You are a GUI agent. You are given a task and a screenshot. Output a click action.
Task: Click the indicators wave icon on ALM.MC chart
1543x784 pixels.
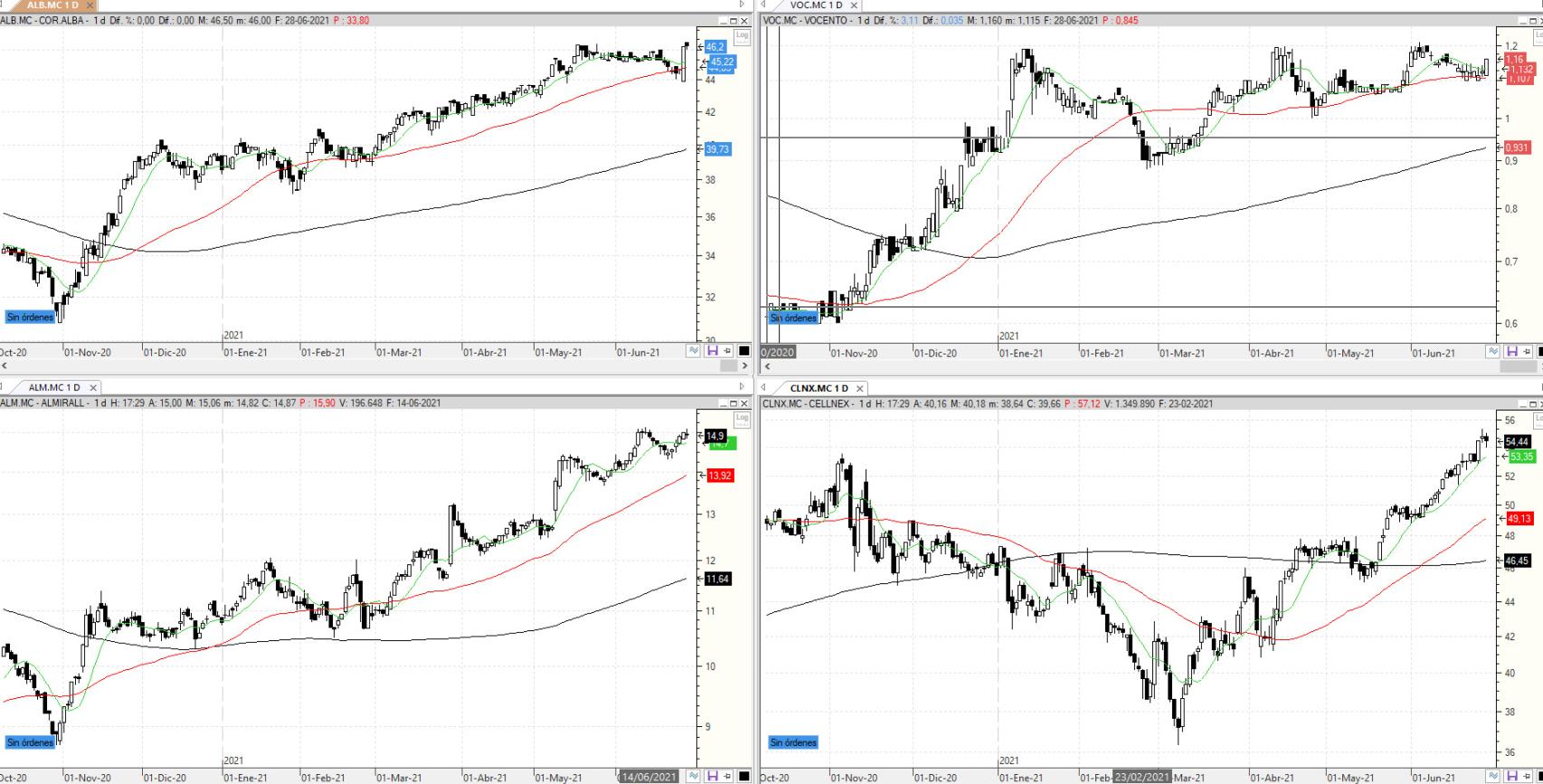tap(694, 776)
